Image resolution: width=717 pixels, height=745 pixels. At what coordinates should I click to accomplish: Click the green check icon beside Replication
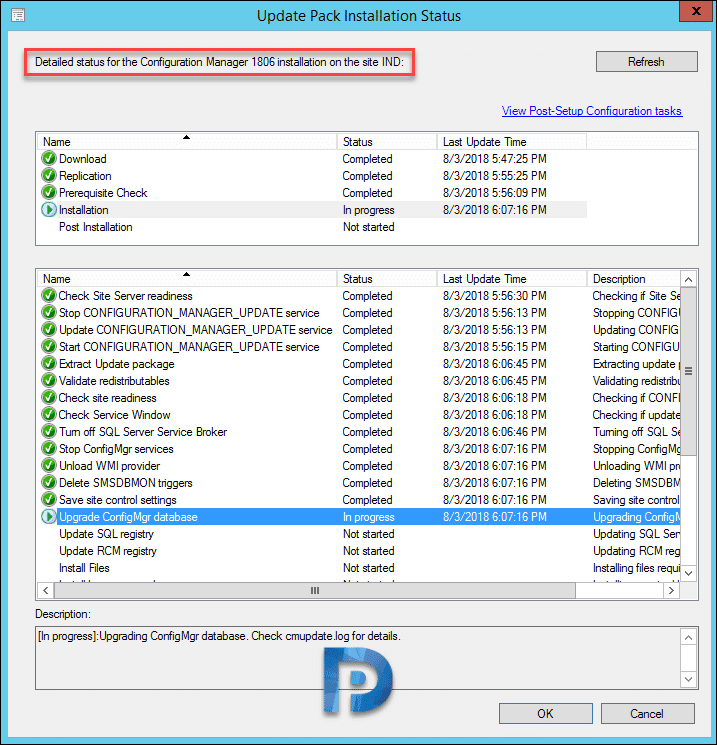tap(48, 176)
